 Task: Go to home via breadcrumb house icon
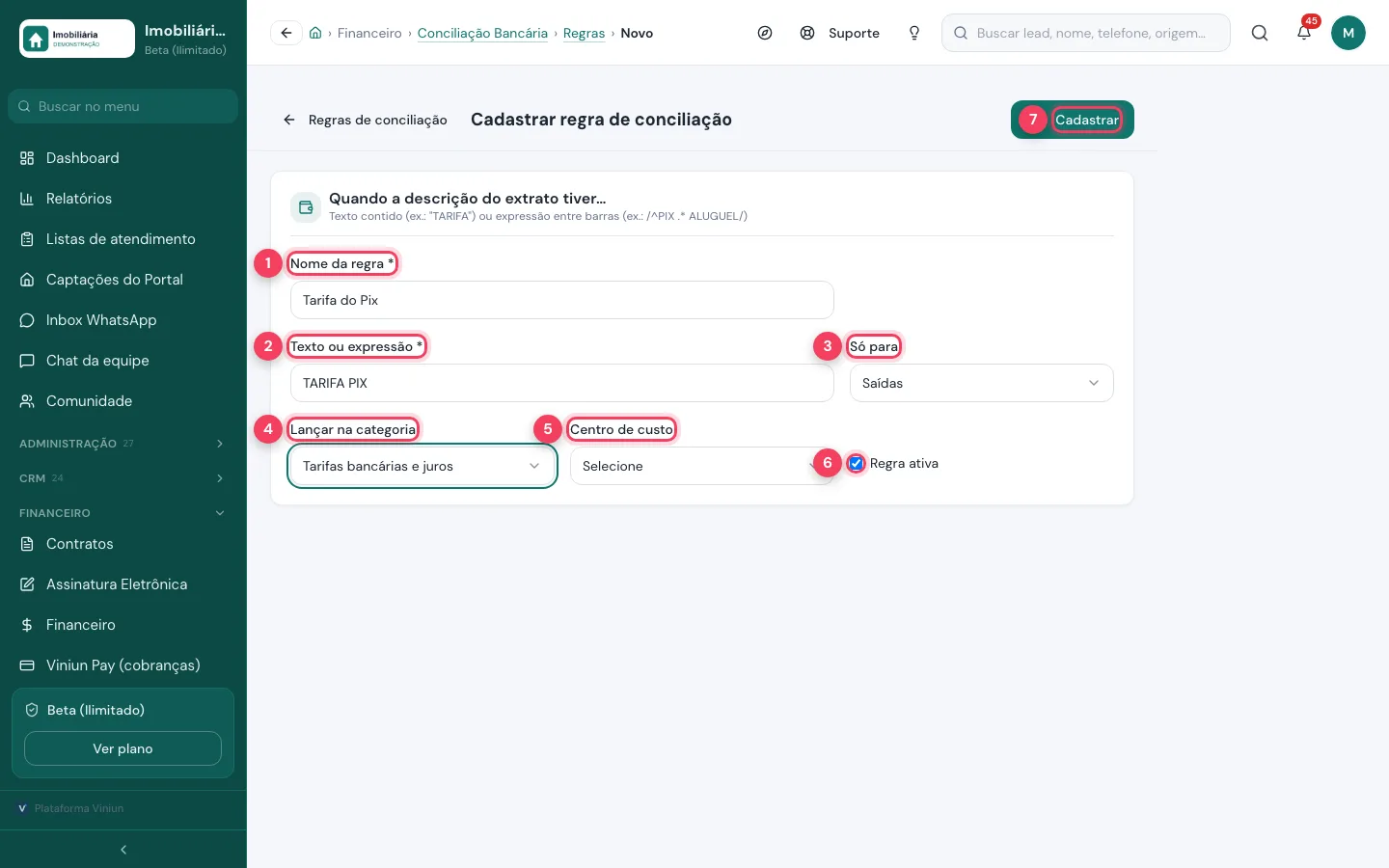pyautogui.click(x=315, y=33)
